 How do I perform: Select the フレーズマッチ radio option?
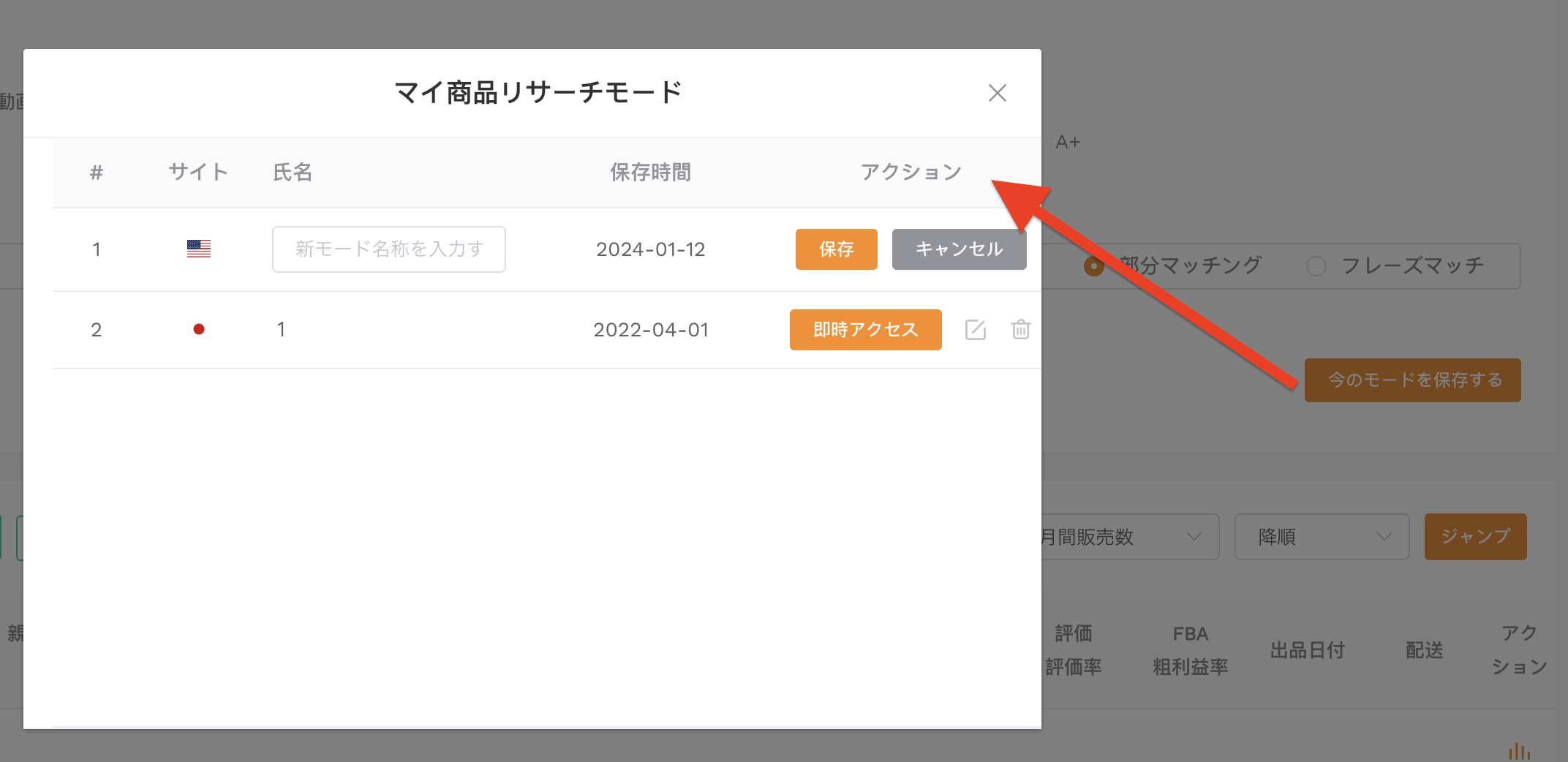click(x=1316, y=266)
